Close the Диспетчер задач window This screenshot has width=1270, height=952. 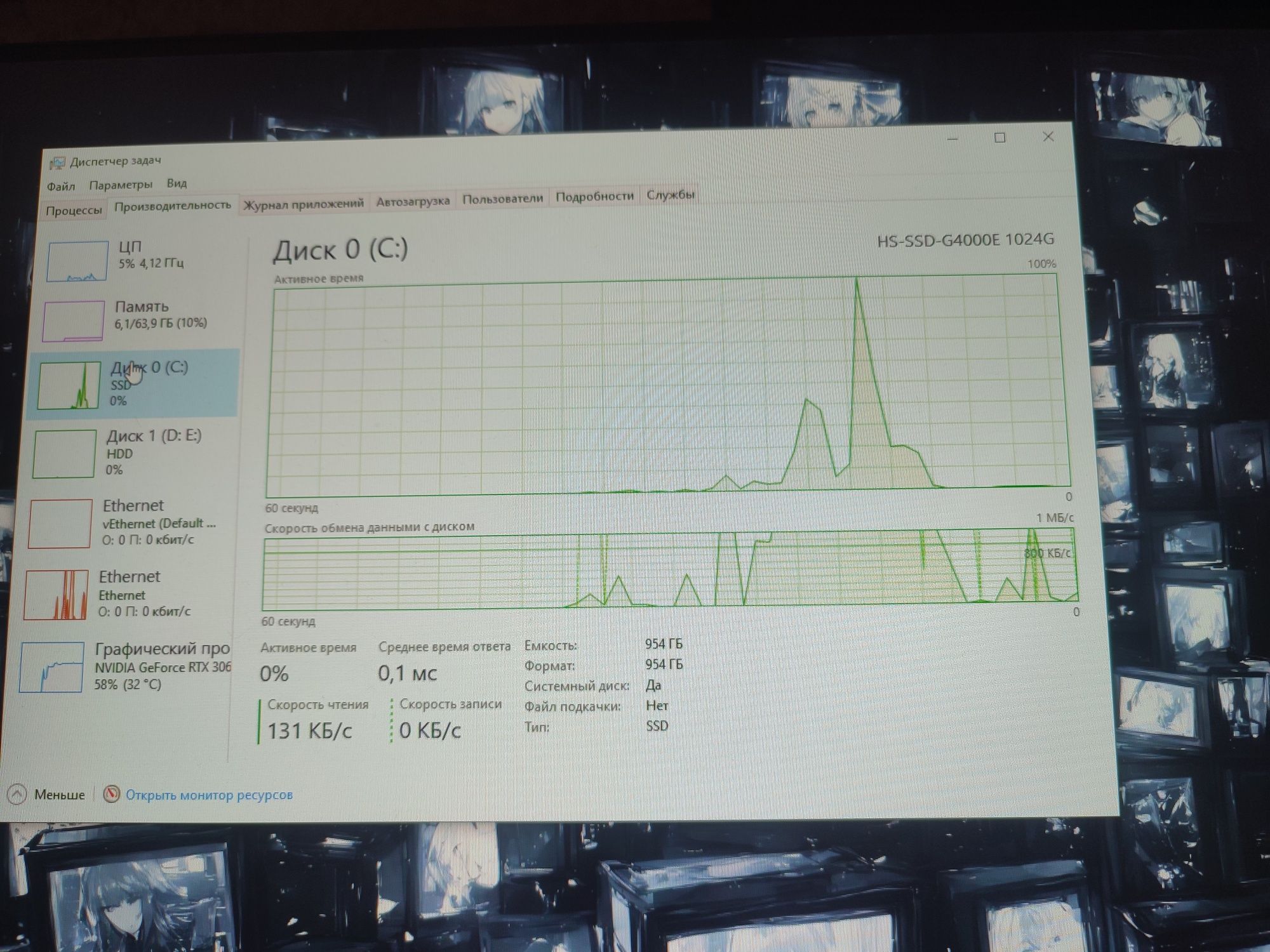click(1048, 136)
